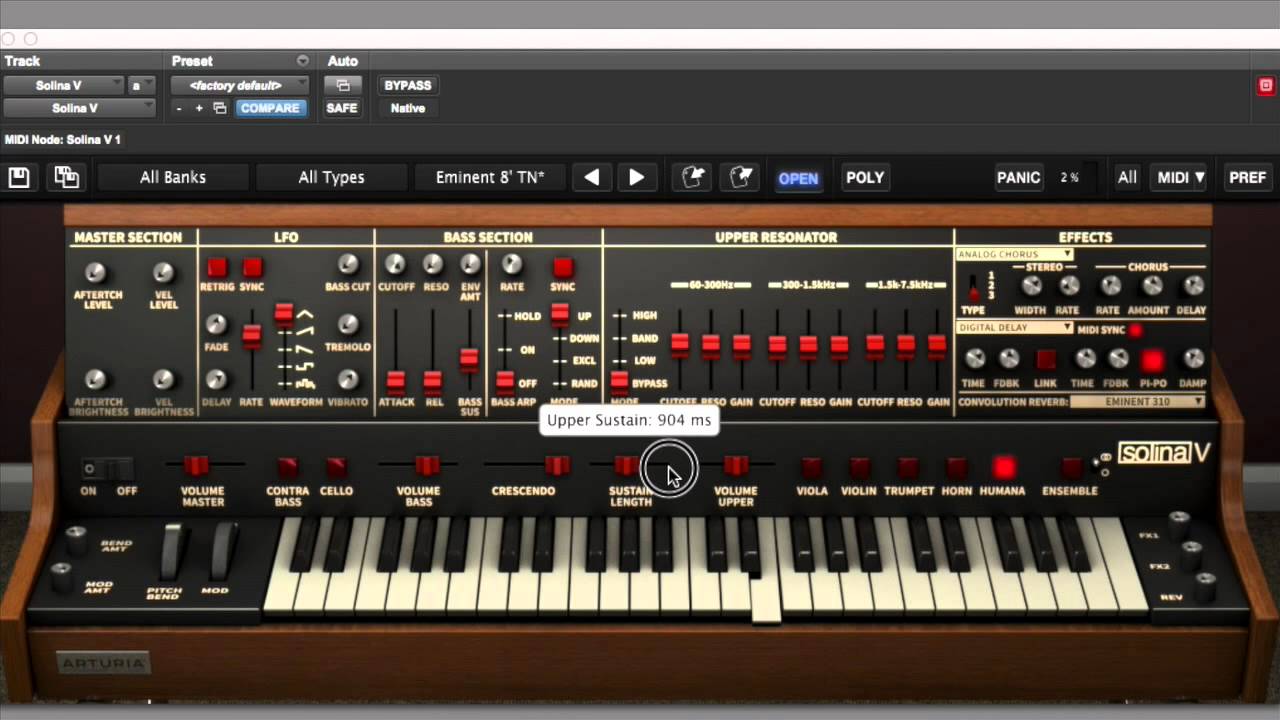Click the LFO Rate slider

point(252,337)
